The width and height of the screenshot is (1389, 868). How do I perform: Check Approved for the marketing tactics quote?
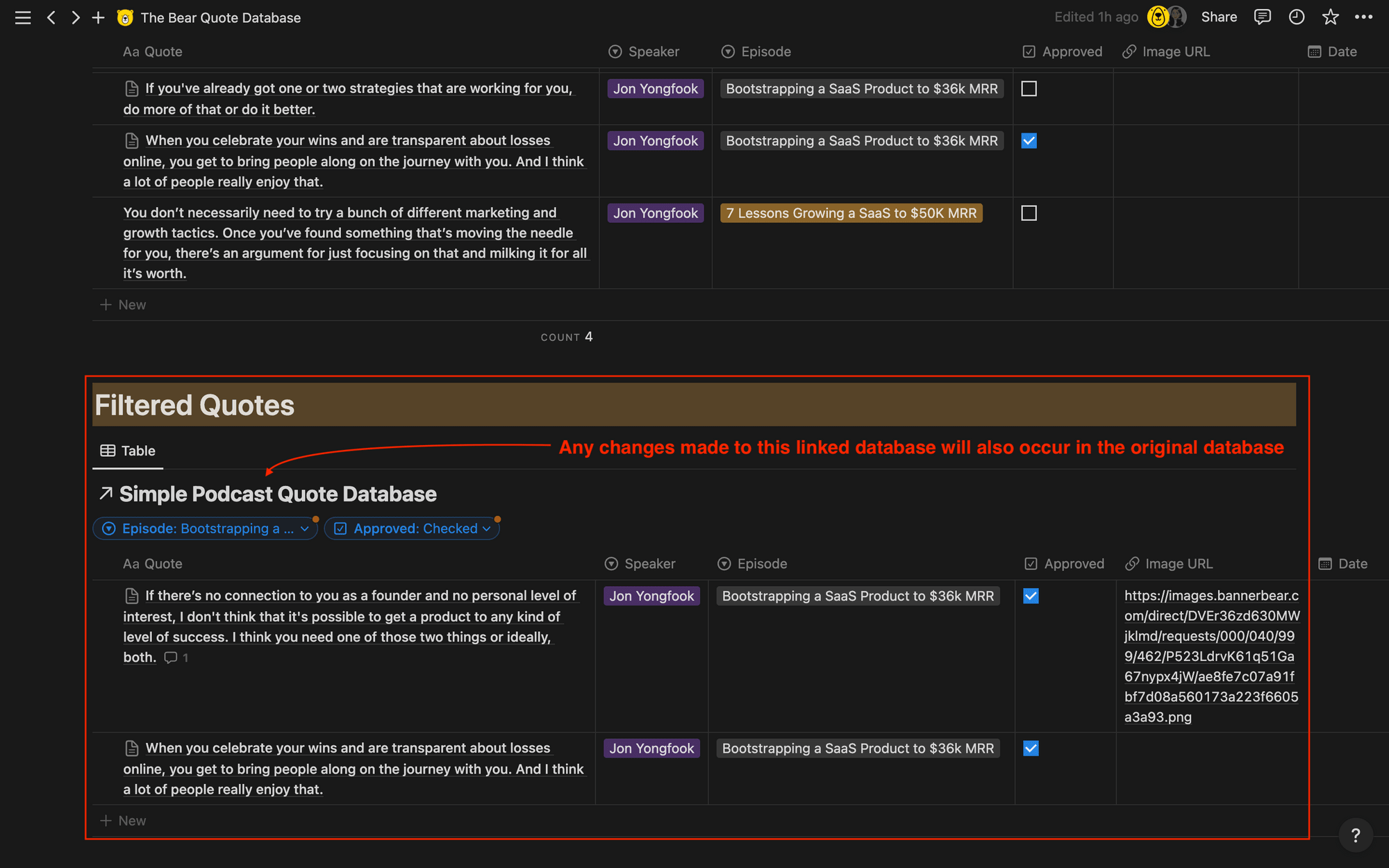coord(1029,213)
